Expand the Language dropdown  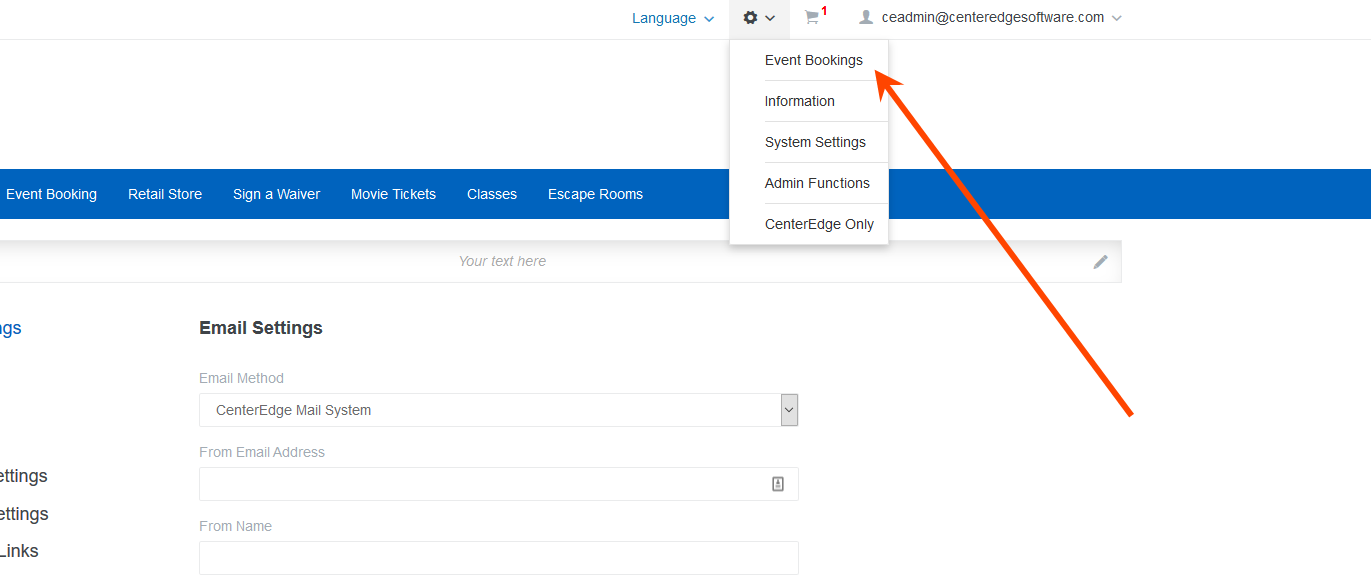(673, 18)
